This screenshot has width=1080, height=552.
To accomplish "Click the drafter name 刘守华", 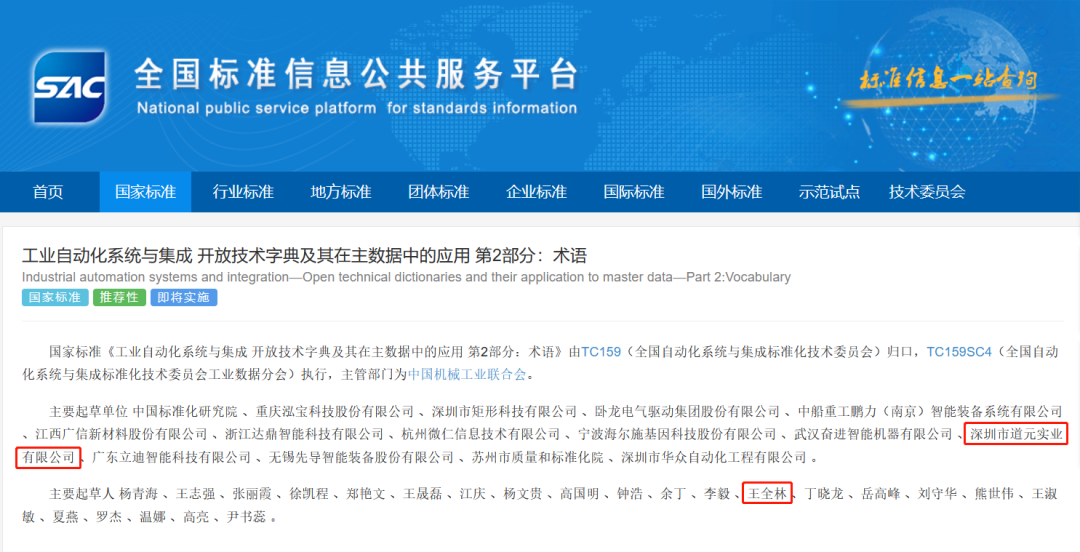I will 937,494.
